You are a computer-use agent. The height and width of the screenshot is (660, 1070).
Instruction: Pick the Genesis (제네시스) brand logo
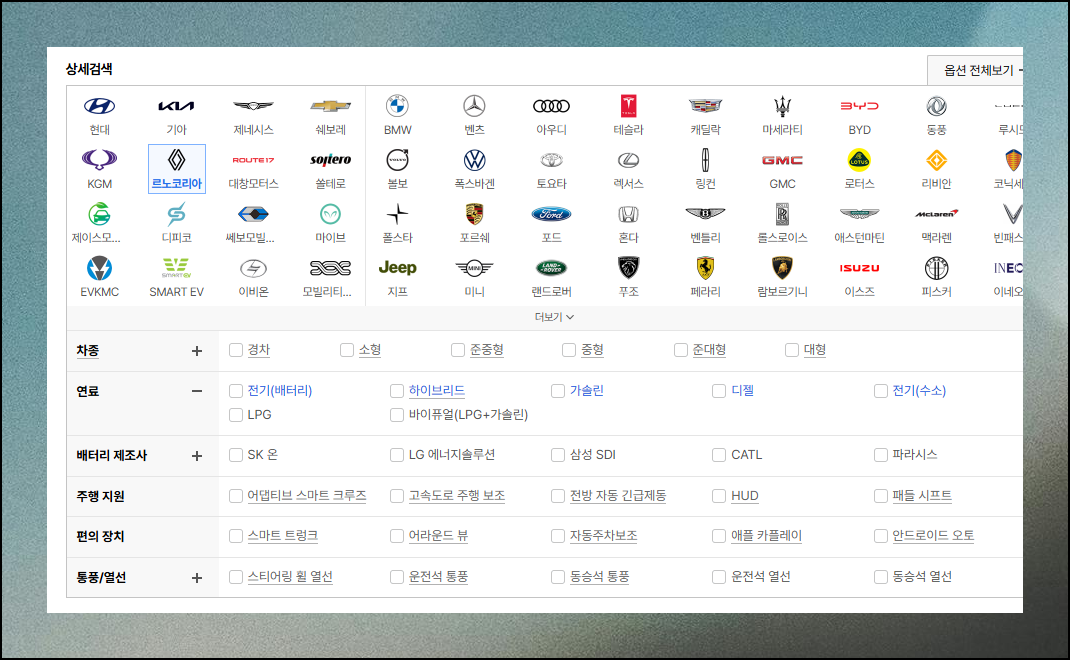coord(253,106)
